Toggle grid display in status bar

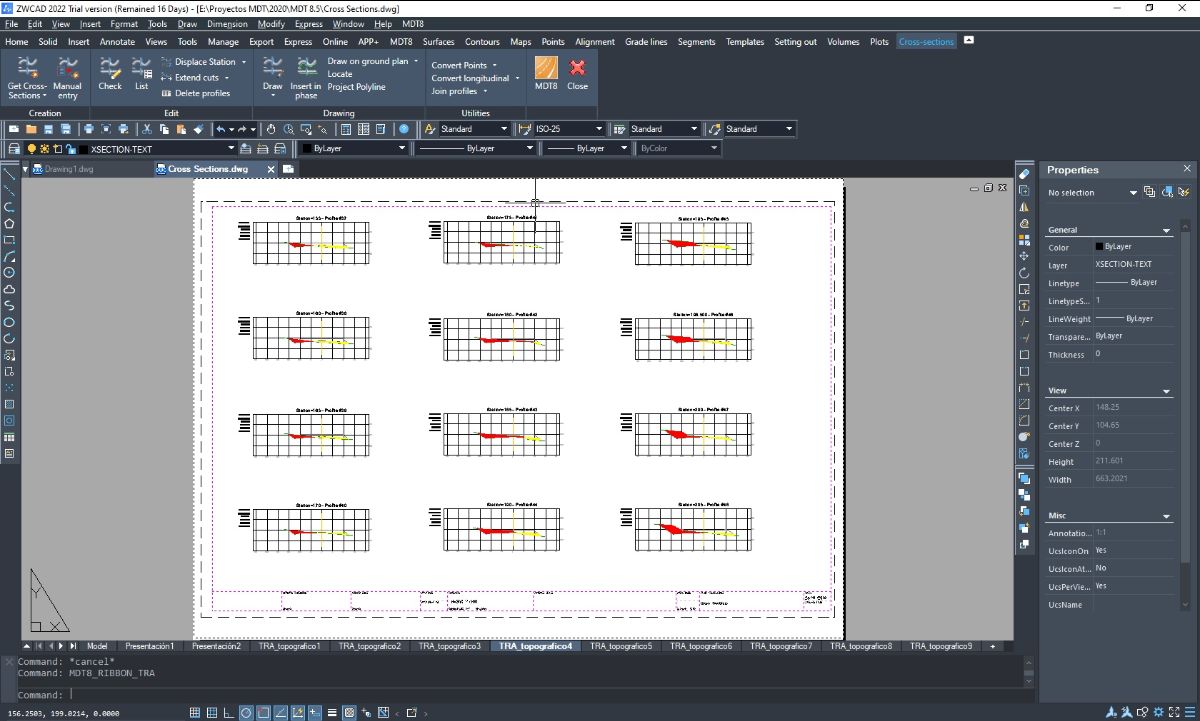click(212, 713)
